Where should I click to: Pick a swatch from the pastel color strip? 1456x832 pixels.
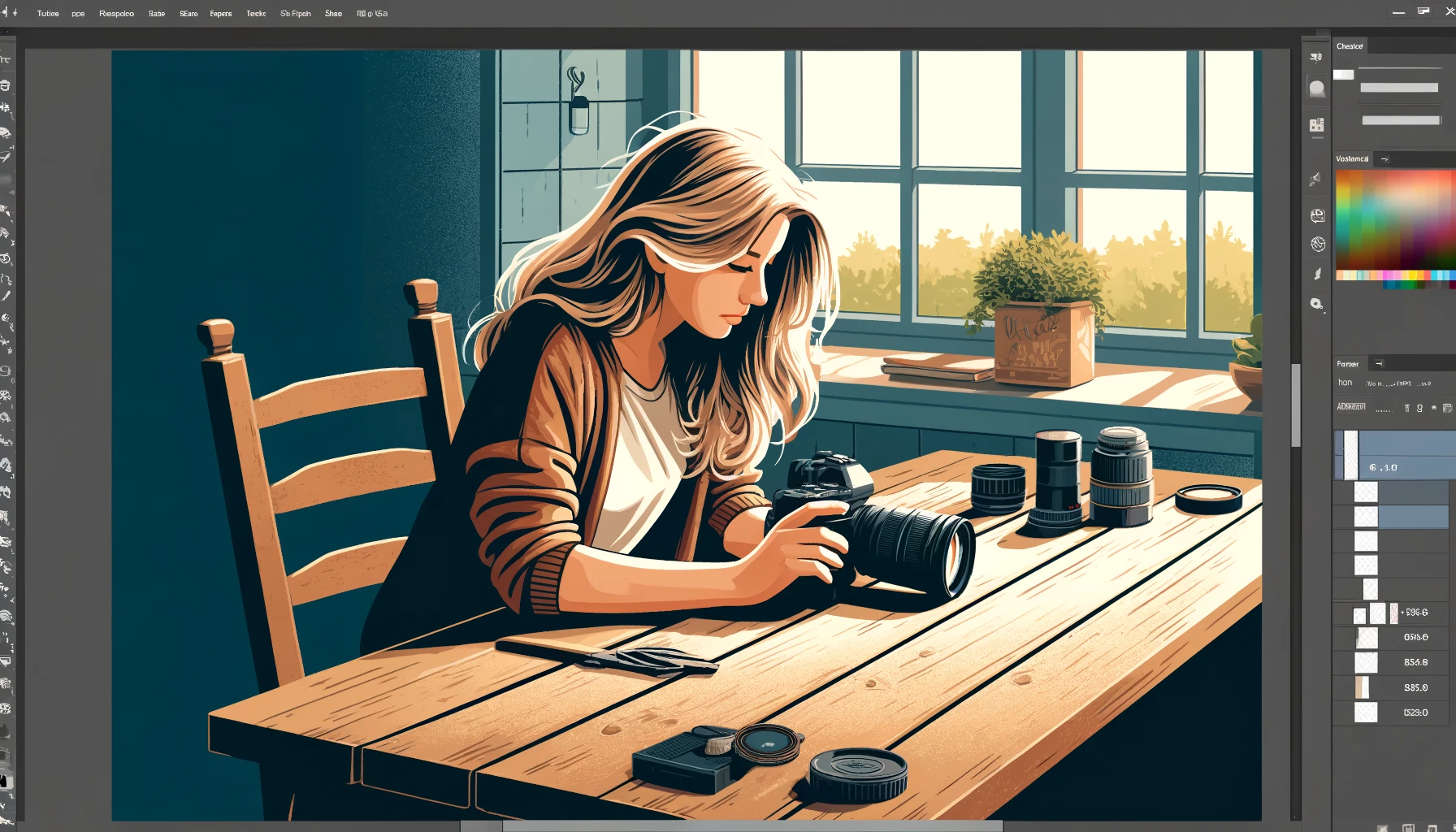[x=1395, y=275]
